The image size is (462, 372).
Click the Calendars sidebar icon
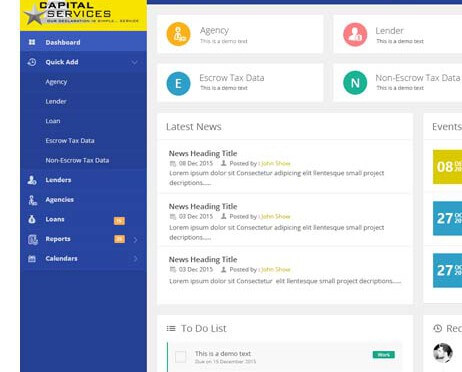pos(32,258)
